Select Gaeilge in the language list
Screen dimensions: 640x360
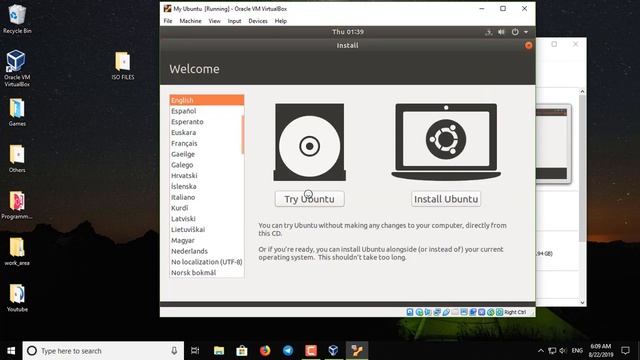coord(207,154)
